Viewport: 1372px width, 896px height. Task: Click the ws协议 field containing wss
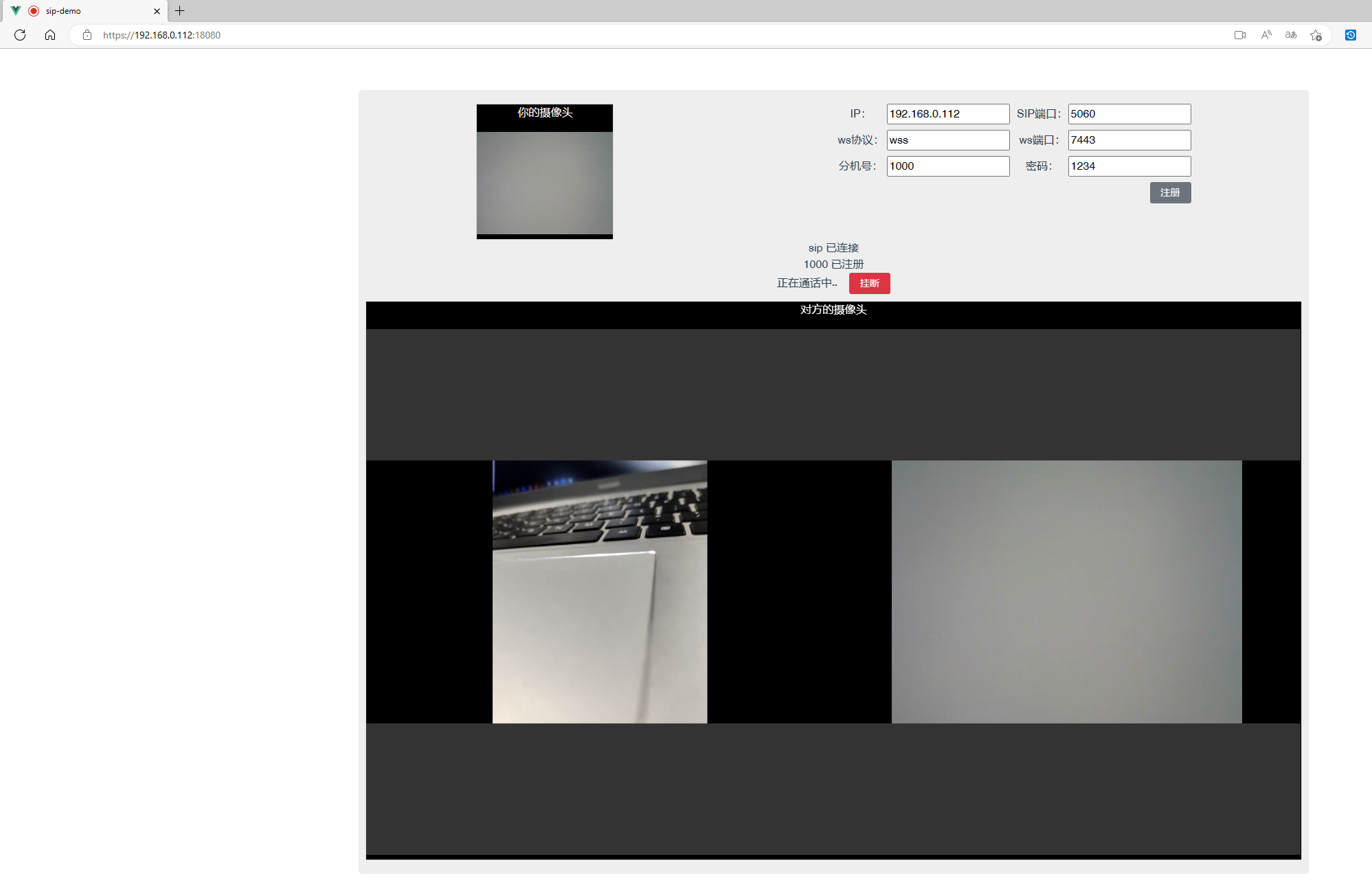pyautogui.click(x=947, y=140)
